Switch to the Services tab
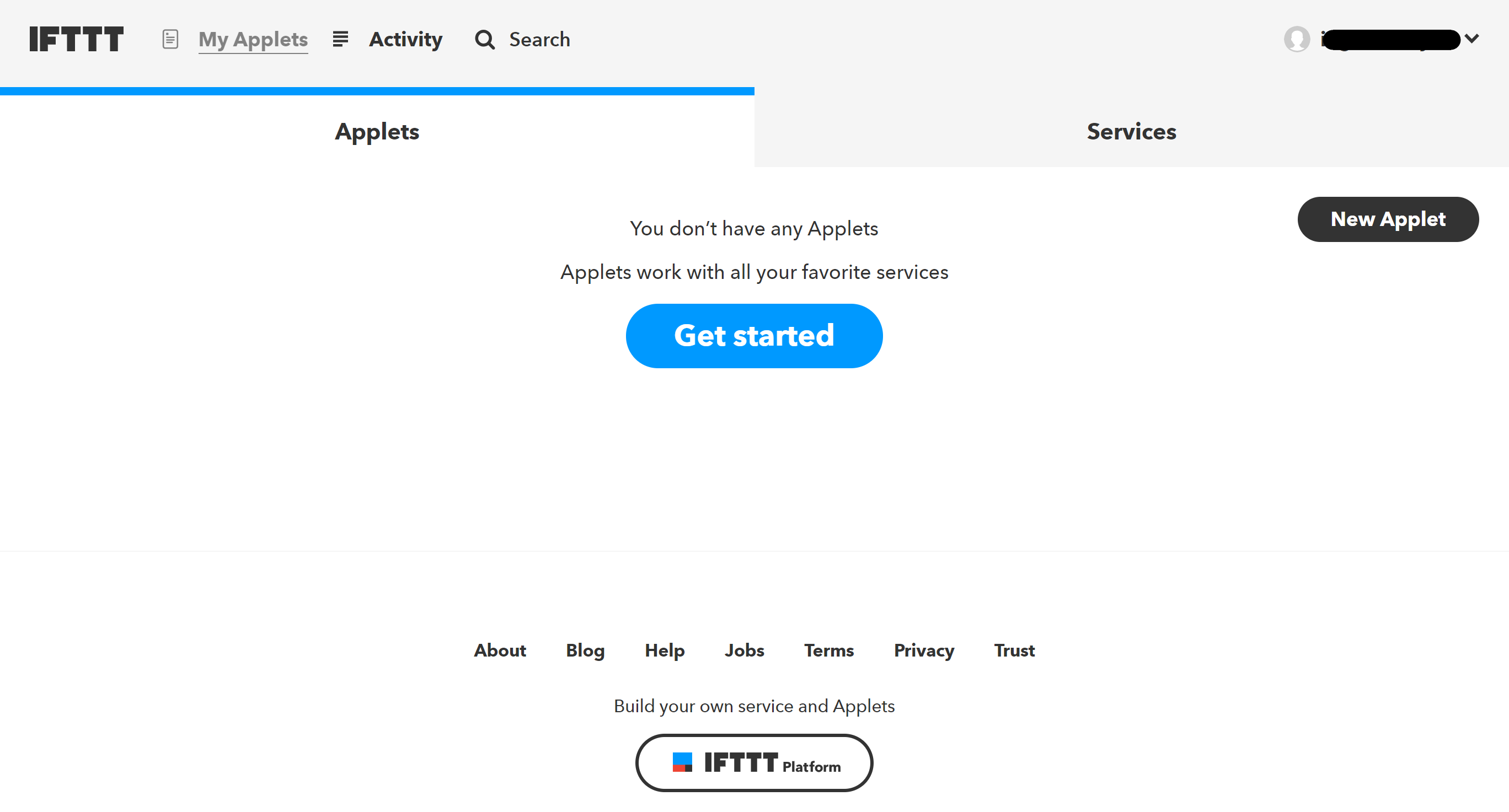The height and width of the screenshot is (812, 1509). (1131, 131)
